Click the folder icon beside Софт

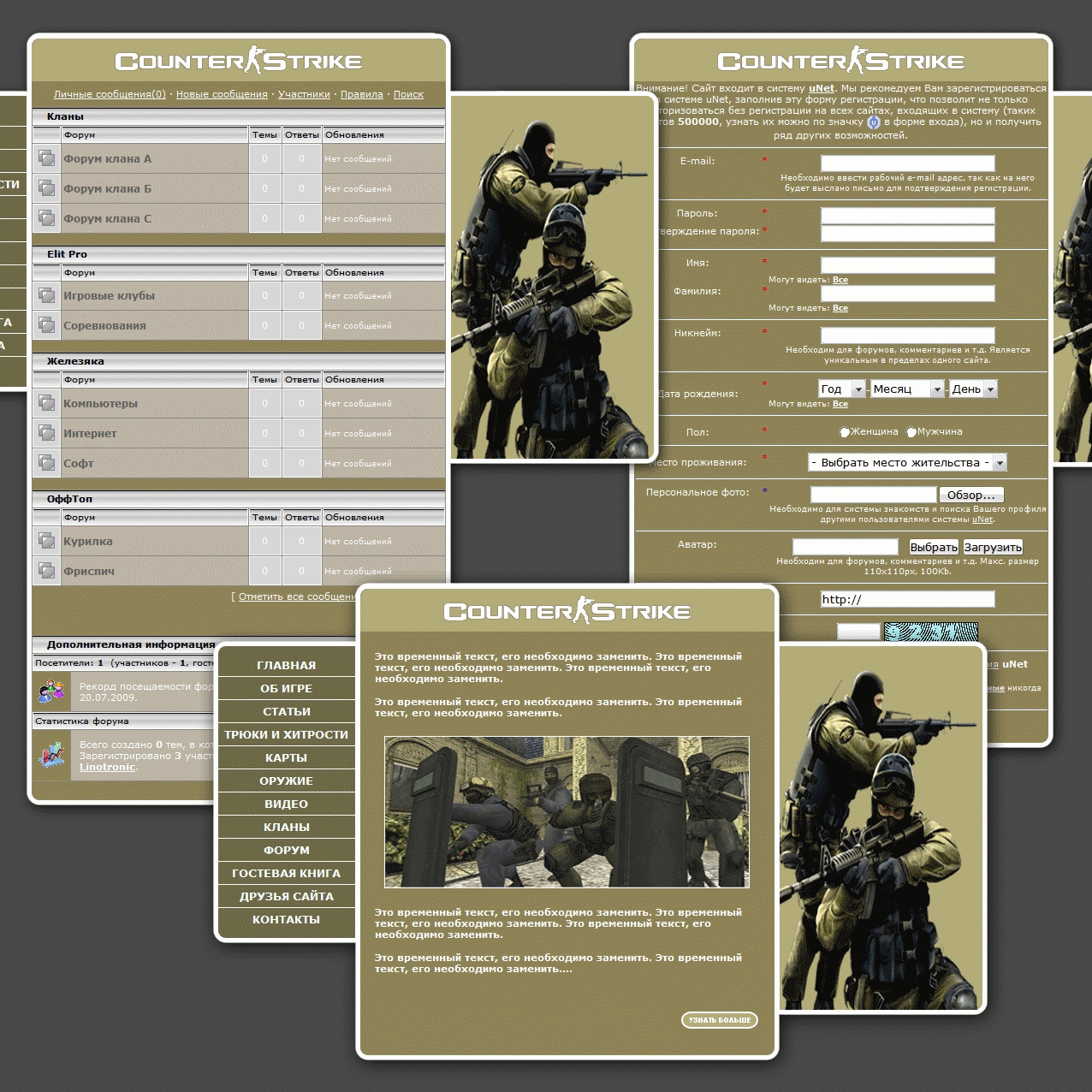tap(46, 463)
